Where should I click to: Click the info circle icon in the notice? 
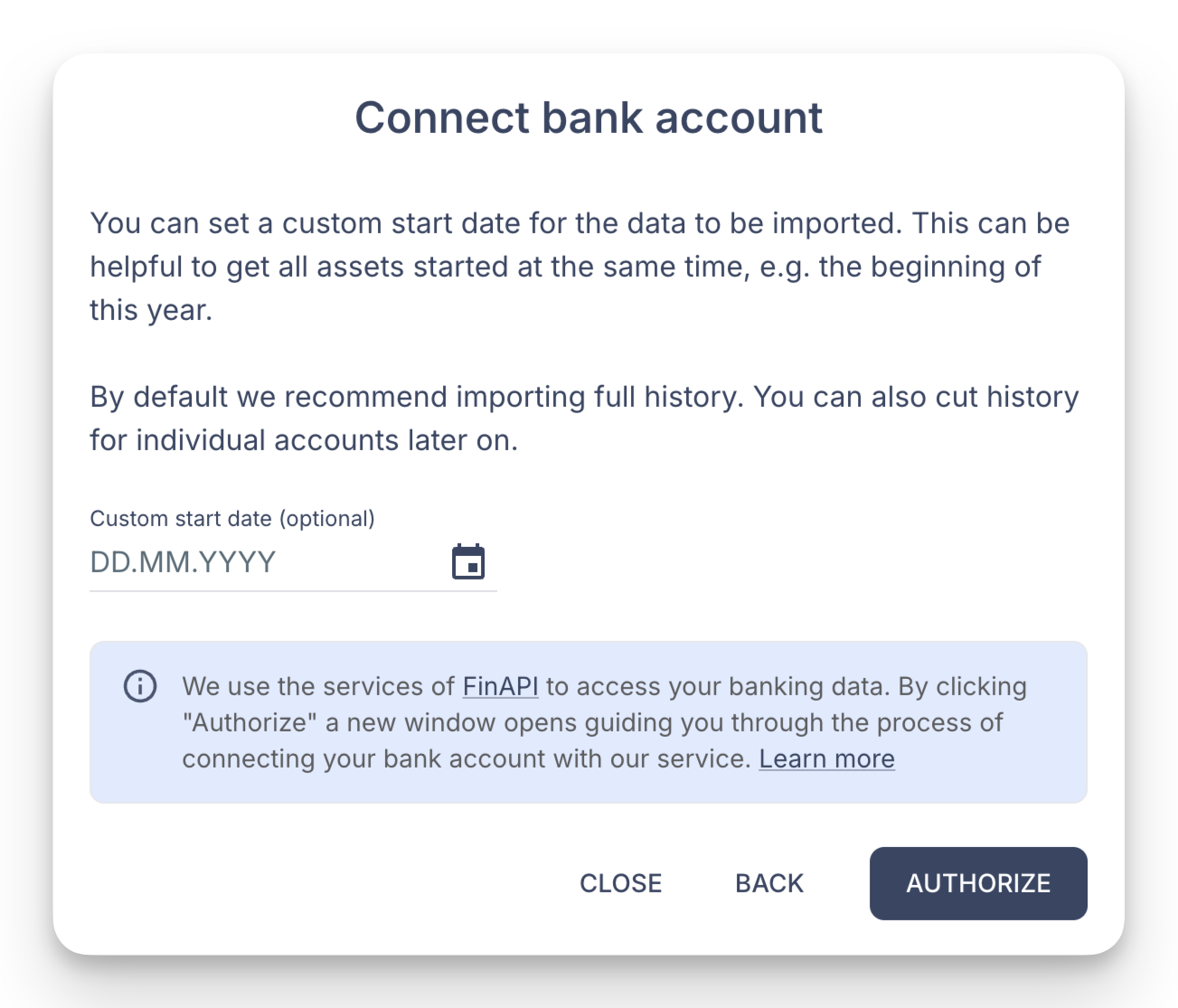coord(140,686)
